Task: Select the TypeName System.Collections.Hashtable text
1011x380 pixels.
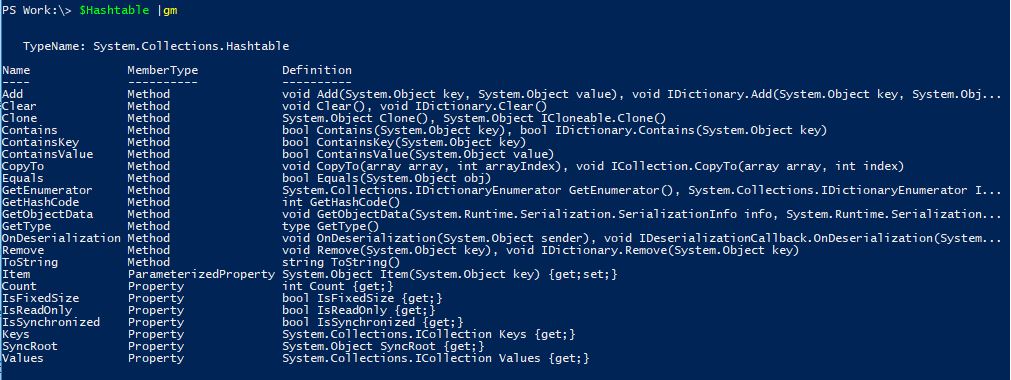Action: click(x=155, y=46)
